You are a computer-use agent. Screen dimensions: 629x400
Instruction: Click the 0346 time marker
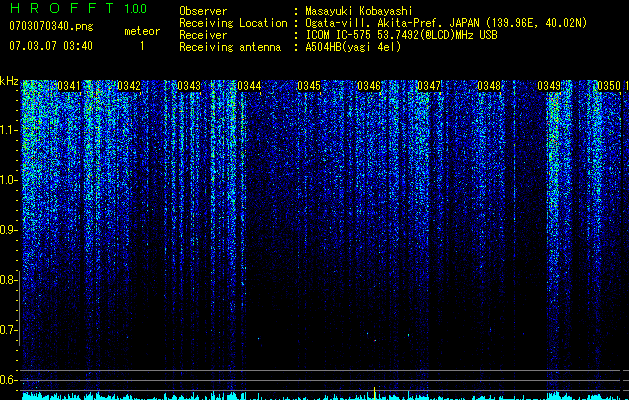(x=369, y=86)
